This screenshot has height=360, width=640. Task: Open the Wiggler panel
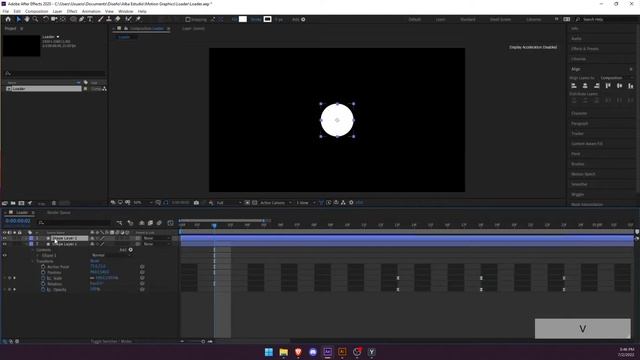577,194
